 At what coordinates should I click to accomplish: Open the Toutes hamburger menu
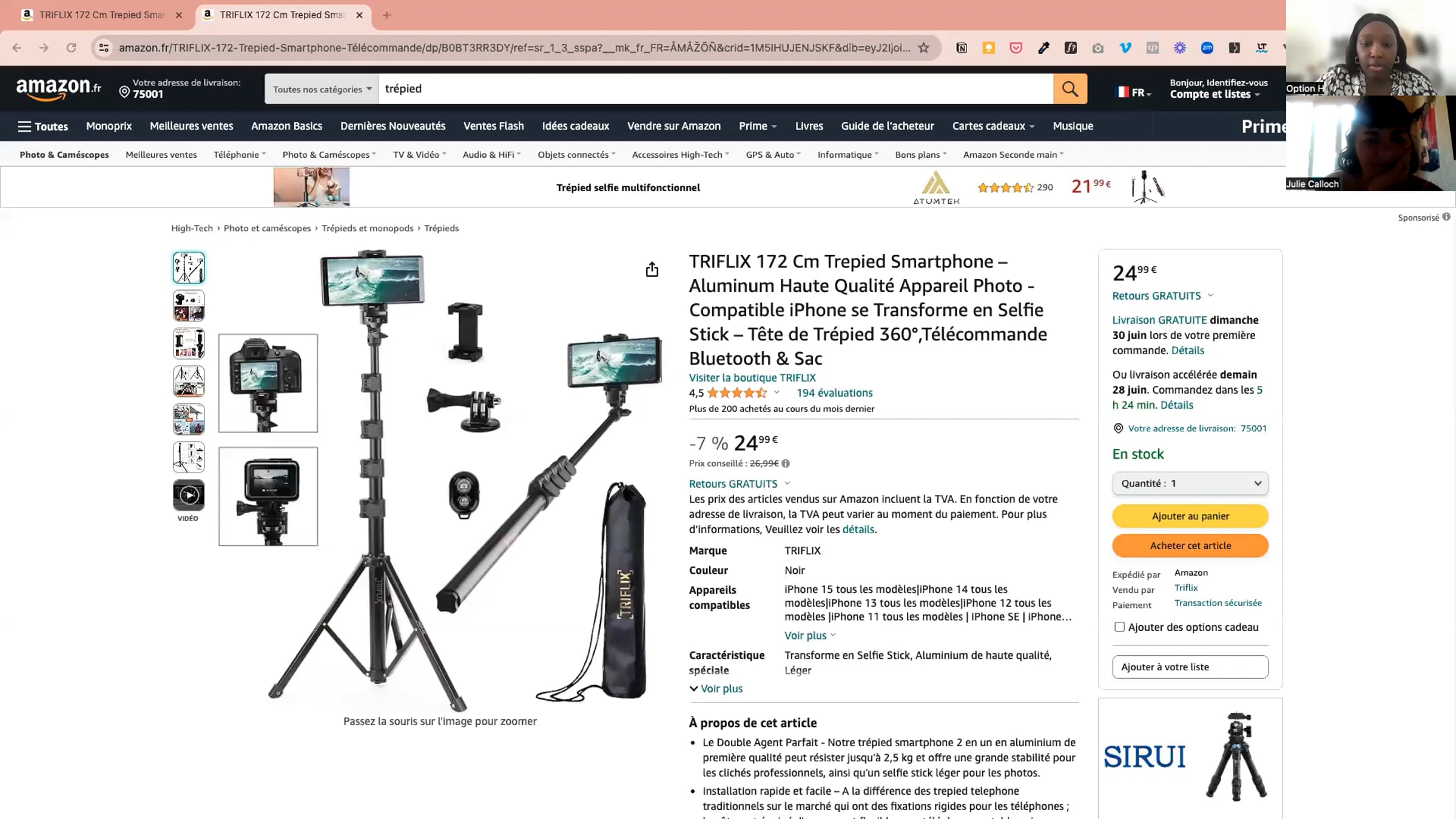tap(42, 126)
